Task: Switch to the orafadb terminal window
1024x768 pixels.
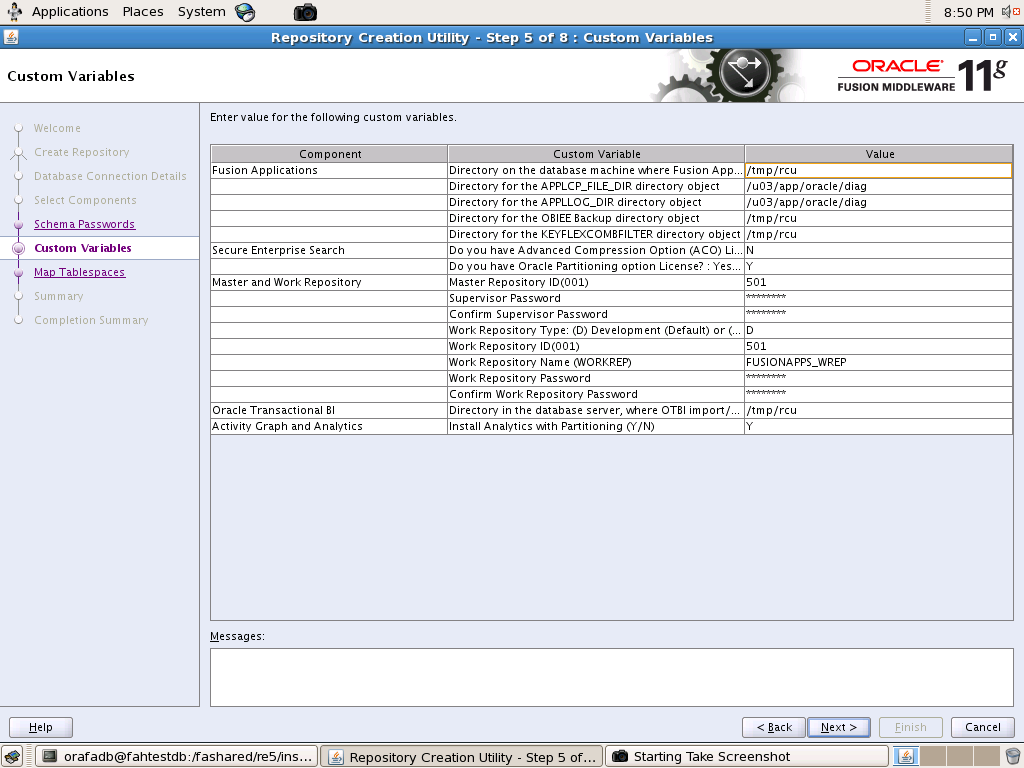Action: [x=176, y=757]
